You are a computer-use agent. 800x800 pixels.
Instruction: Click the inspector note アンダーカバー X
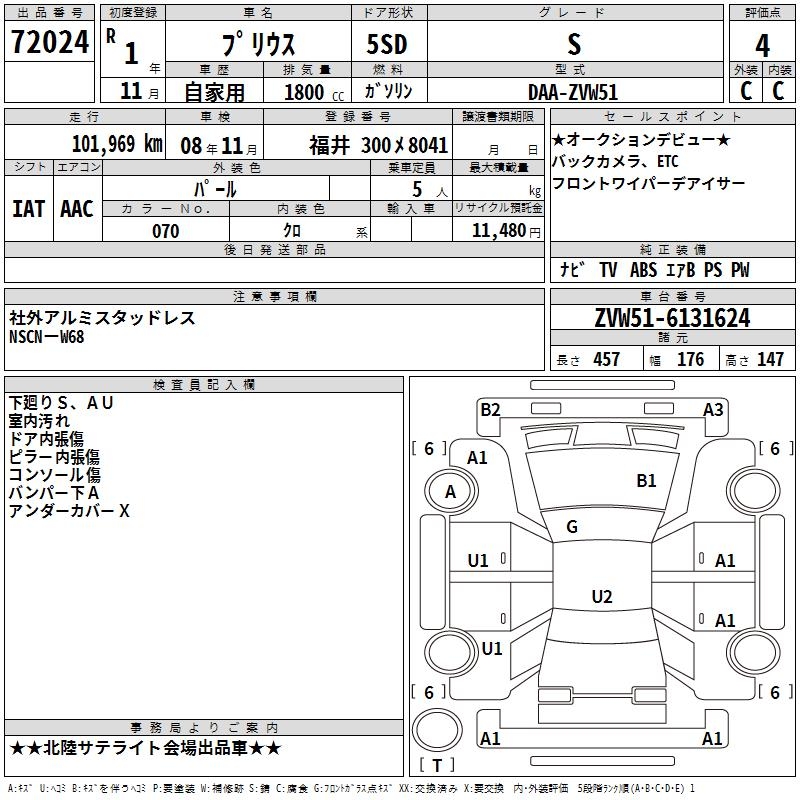69,511
